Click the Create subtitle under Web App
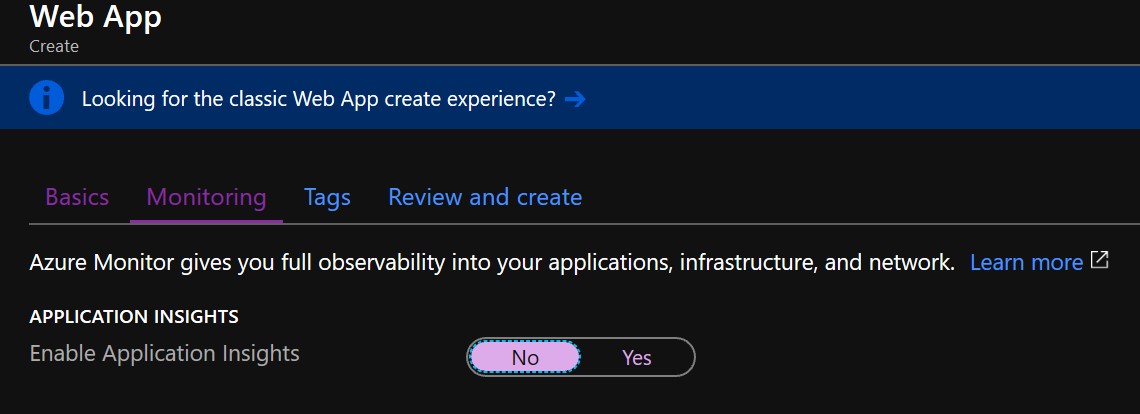This screenshot has height=414, width=1140. coord(54,46)
